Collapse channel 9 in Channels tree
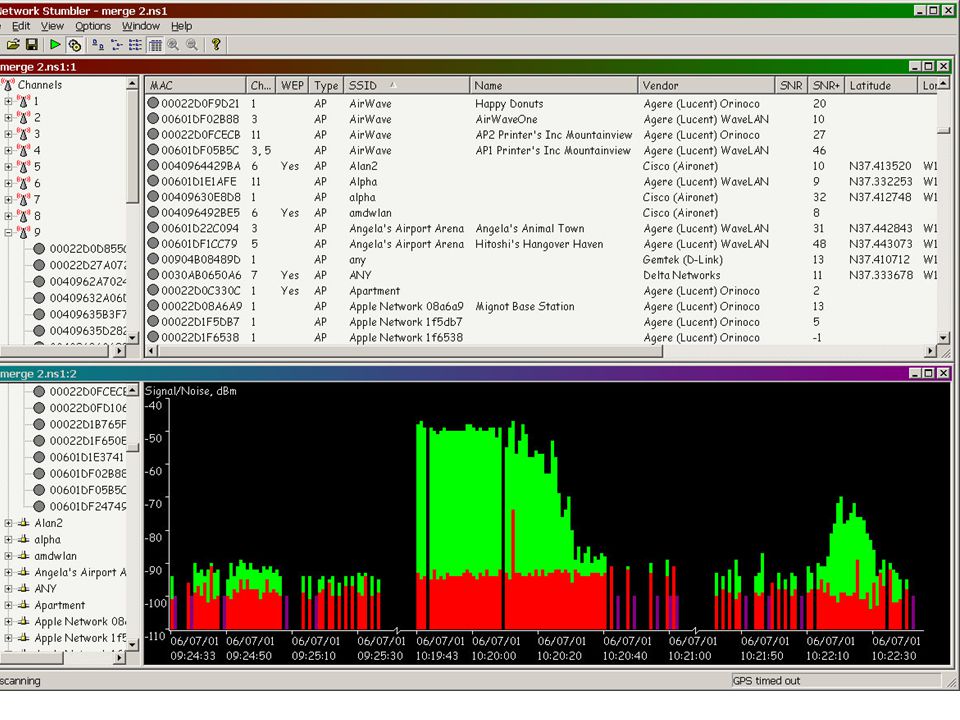 (x=8, y=232)
